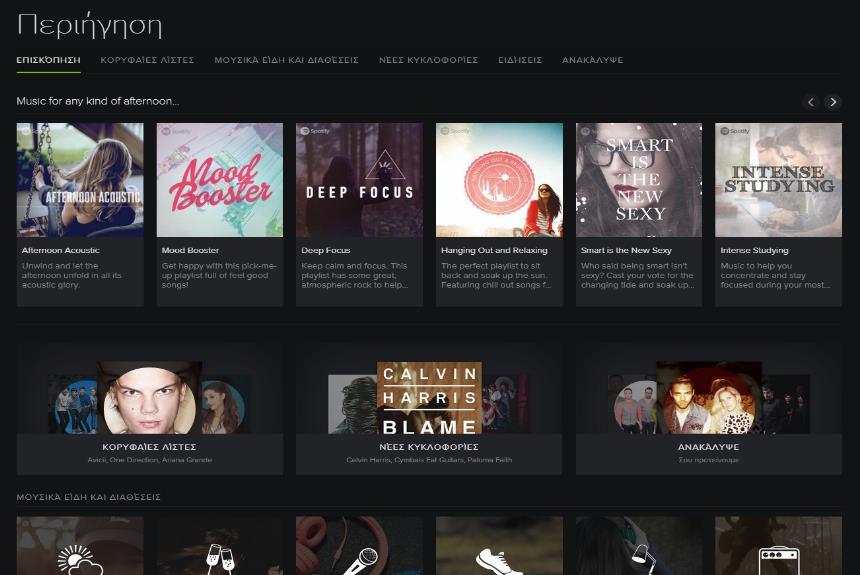Open the Smart is the New Sexy cover
This screenshot has height=575, width=860.
639,180
